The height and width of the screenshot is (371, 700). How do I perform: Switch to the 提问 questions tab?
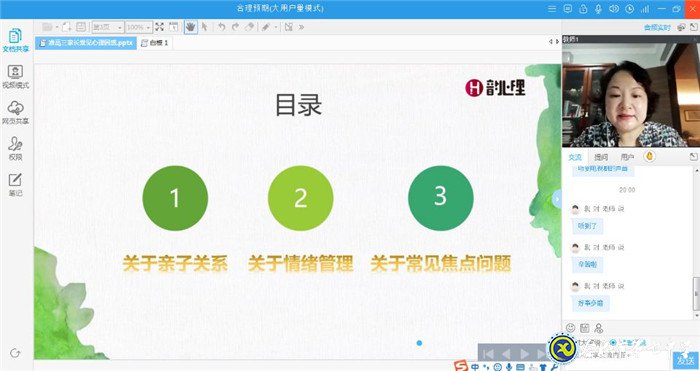(601, 157)
